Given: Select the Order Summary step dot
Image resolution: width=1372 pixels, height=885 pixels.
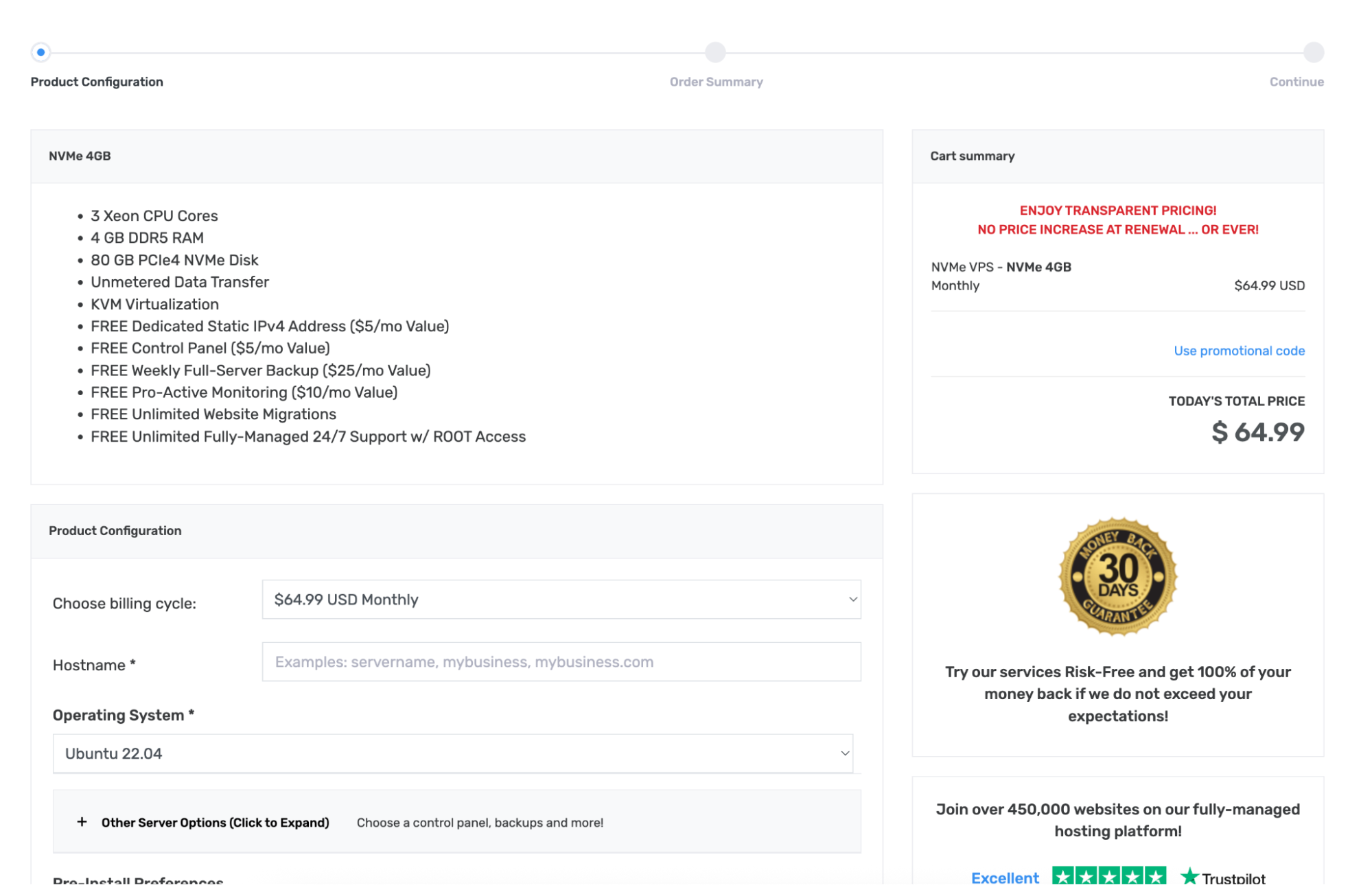Looking at the screenshot, I should click(715, 52).
